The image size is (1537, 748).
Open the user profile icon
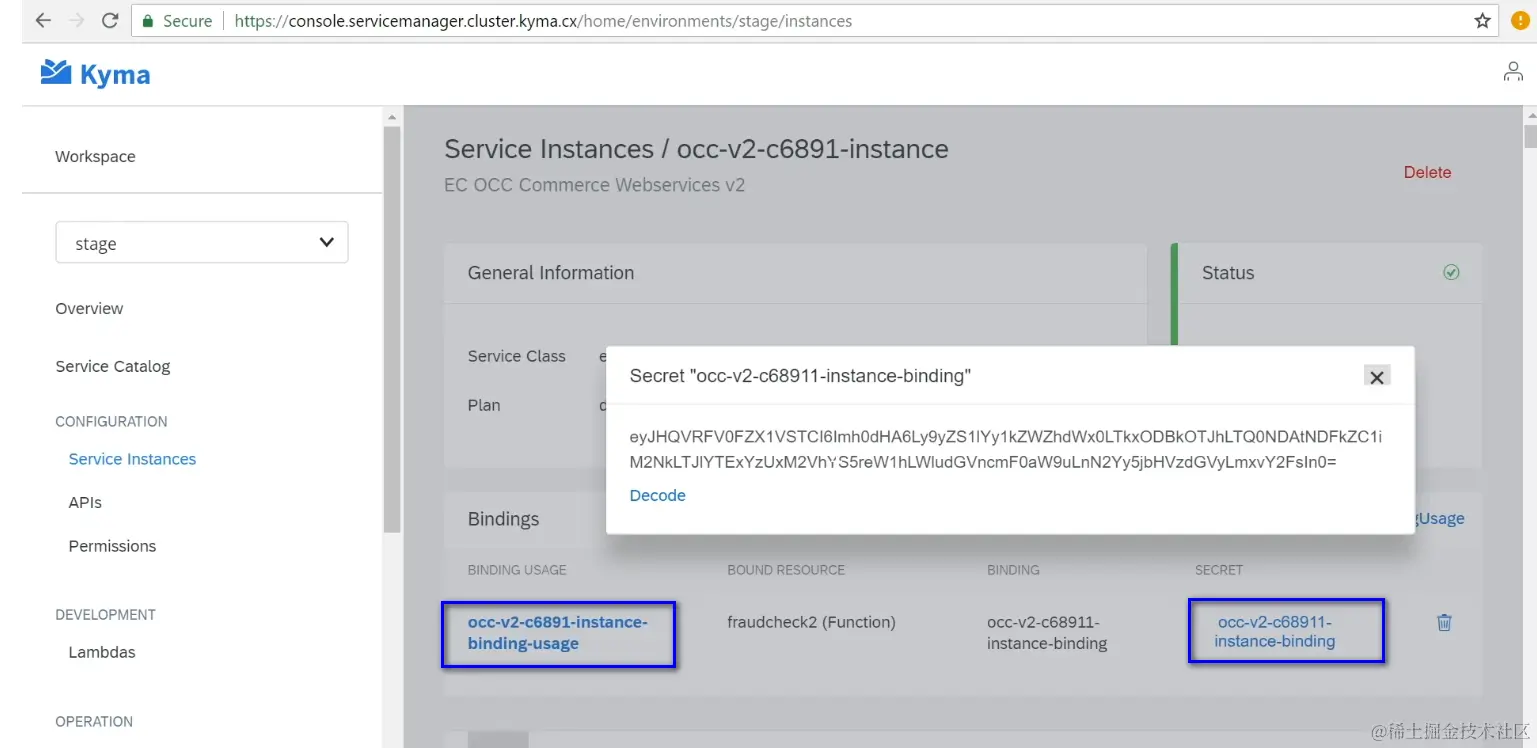tap(1513, 72)
